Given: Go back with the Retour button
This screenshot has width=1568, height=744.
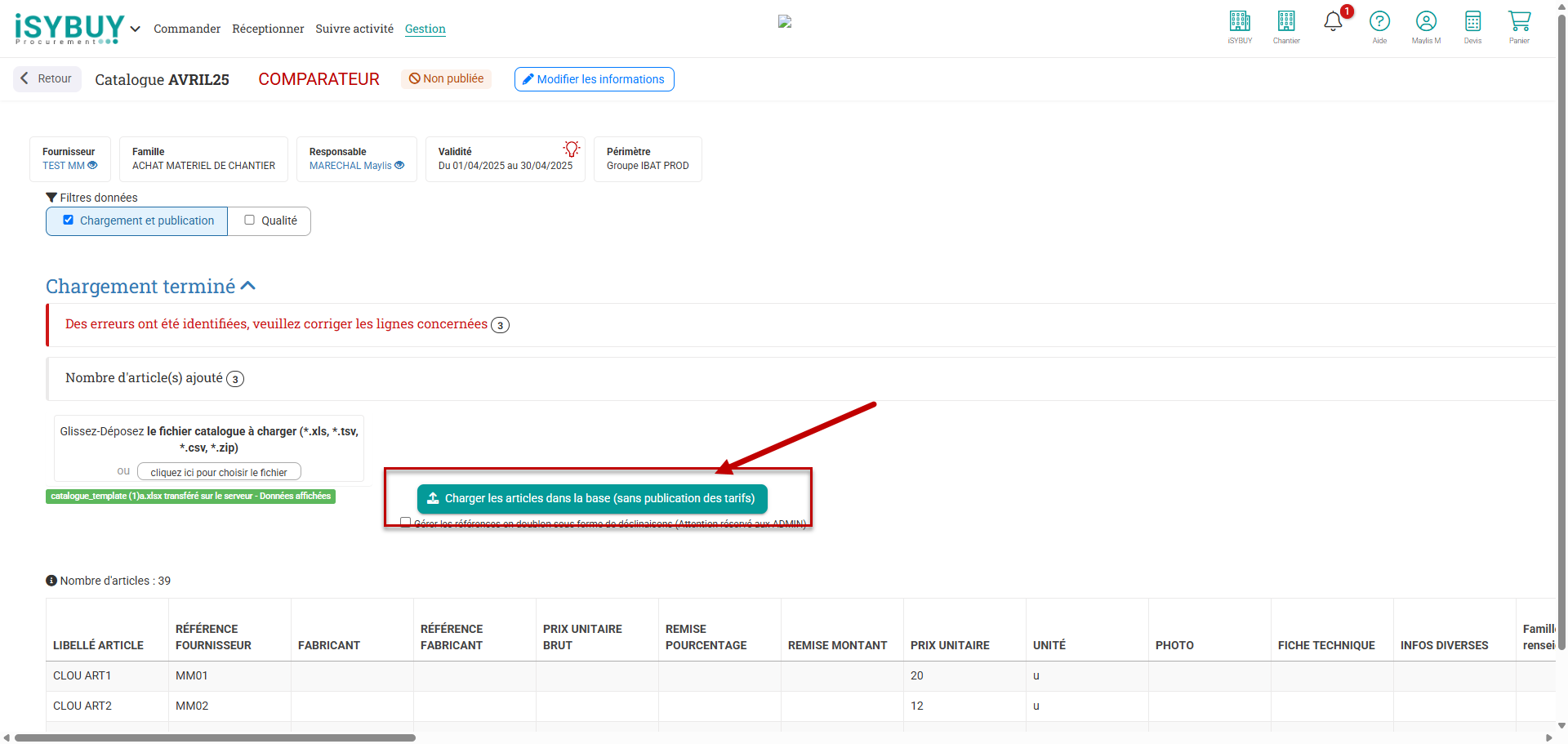Looking at the screenshot, I should (x=47, y=78).
